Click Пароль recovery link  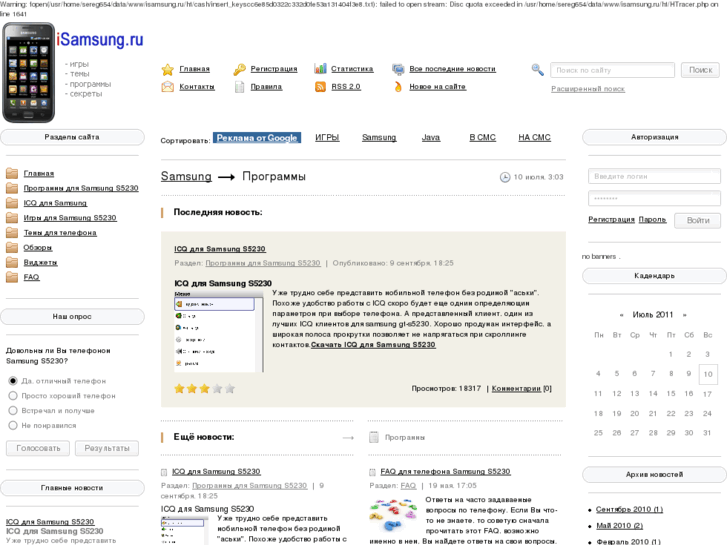pos(652,220)
